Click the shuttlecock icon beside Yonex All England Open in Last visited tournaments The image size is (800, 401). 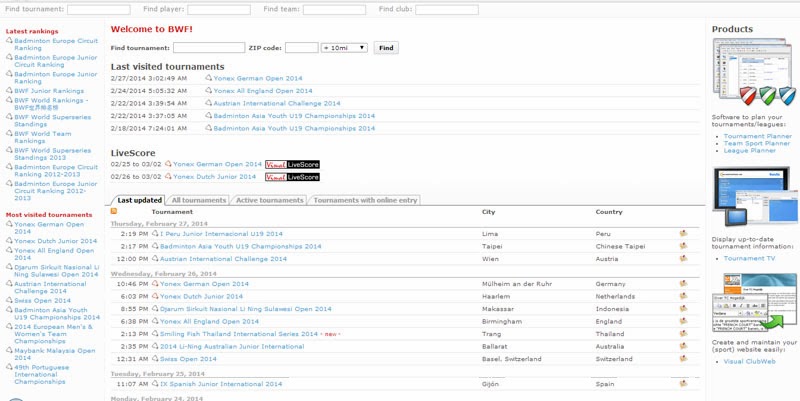(208, 90)
